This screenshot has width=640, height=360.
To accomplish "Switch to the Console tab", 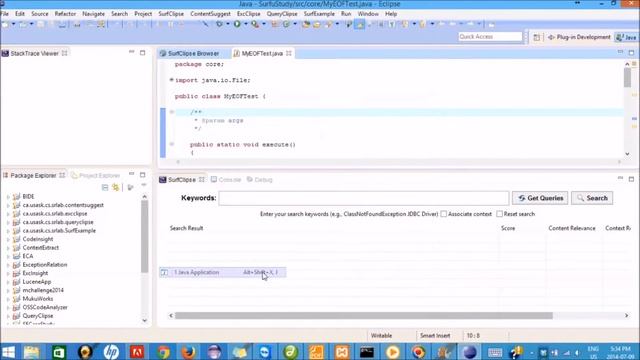I will (226, 180).
